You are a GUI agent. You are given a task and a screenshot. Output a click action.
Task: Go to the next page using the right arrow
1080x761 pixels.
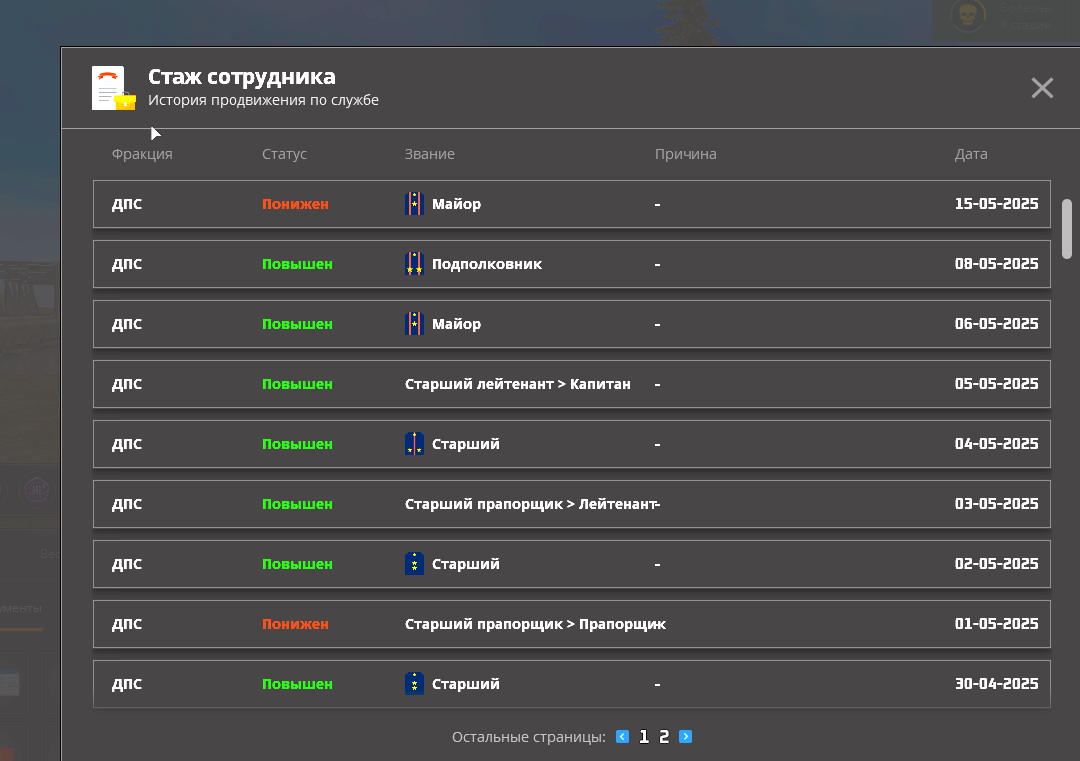click(x=685, y=737)
